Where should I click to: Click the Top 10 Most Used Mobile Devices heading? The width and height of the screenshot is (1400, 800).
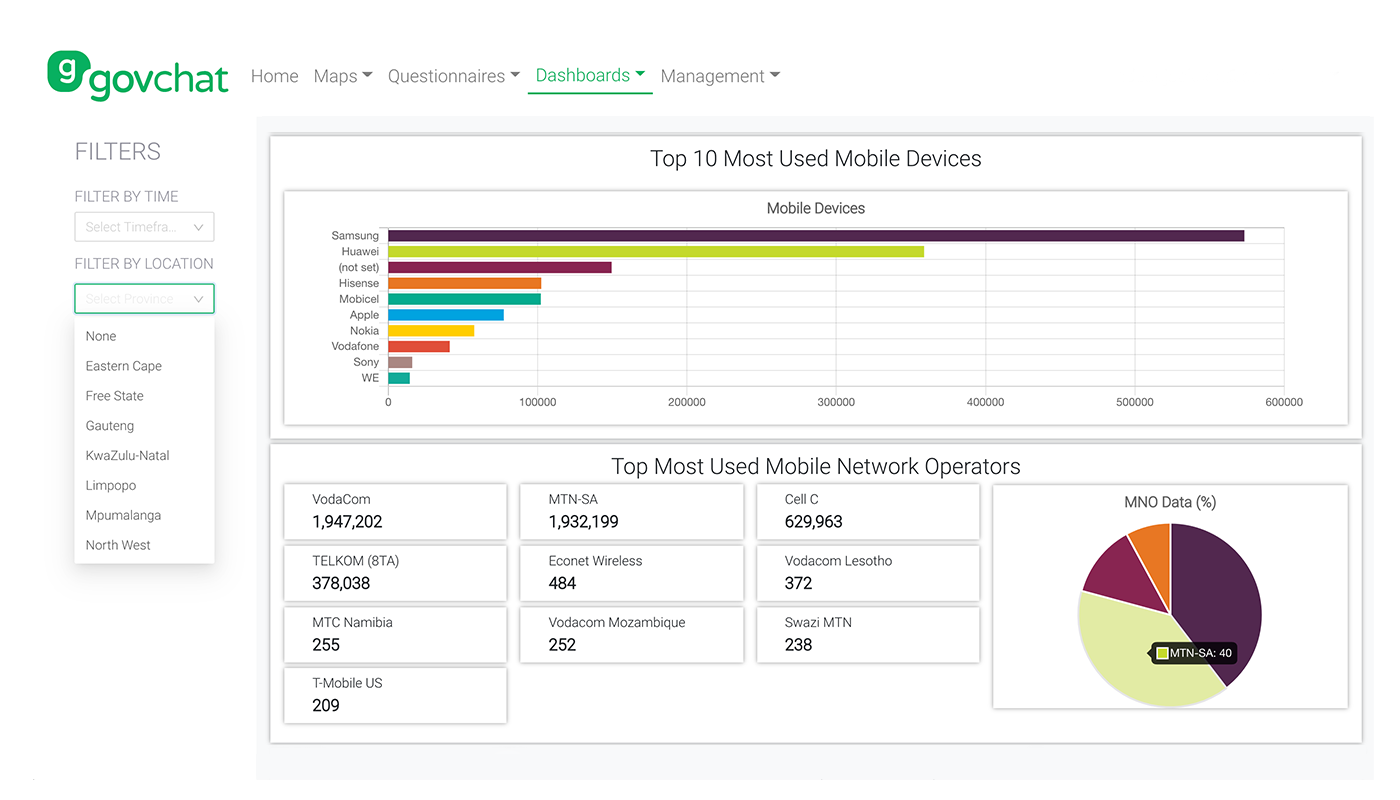pyautogui.click(x=816, y=158)
